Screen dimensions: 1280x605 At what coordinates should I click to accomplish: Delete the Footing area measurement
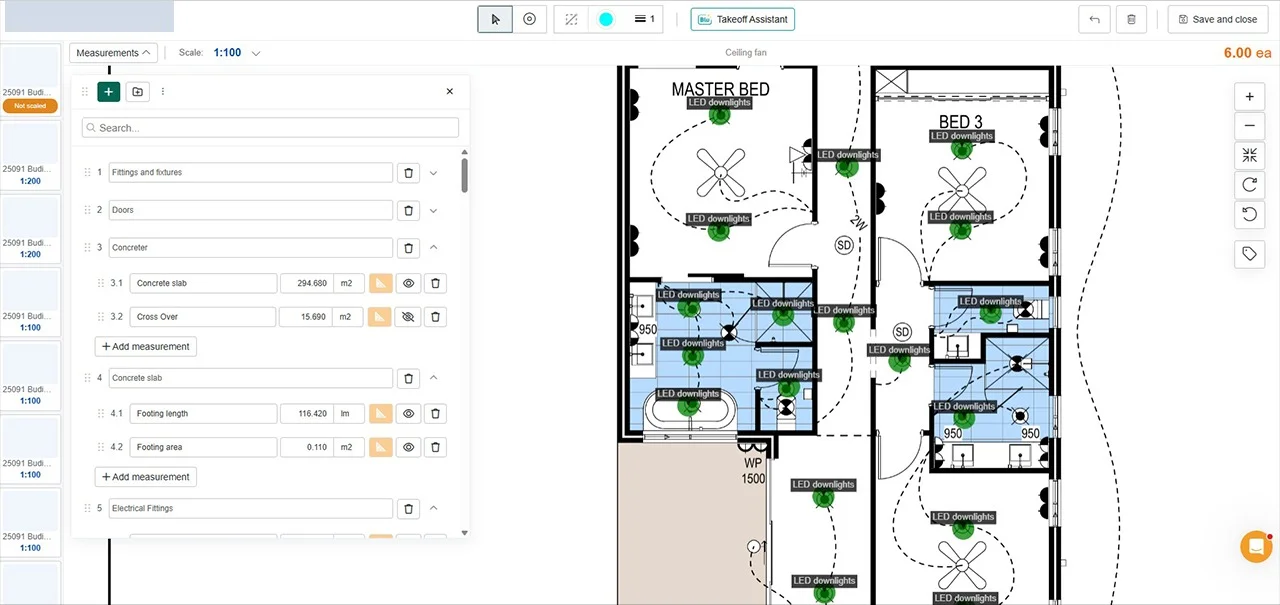pyautogui.click(x=435, y=447)
